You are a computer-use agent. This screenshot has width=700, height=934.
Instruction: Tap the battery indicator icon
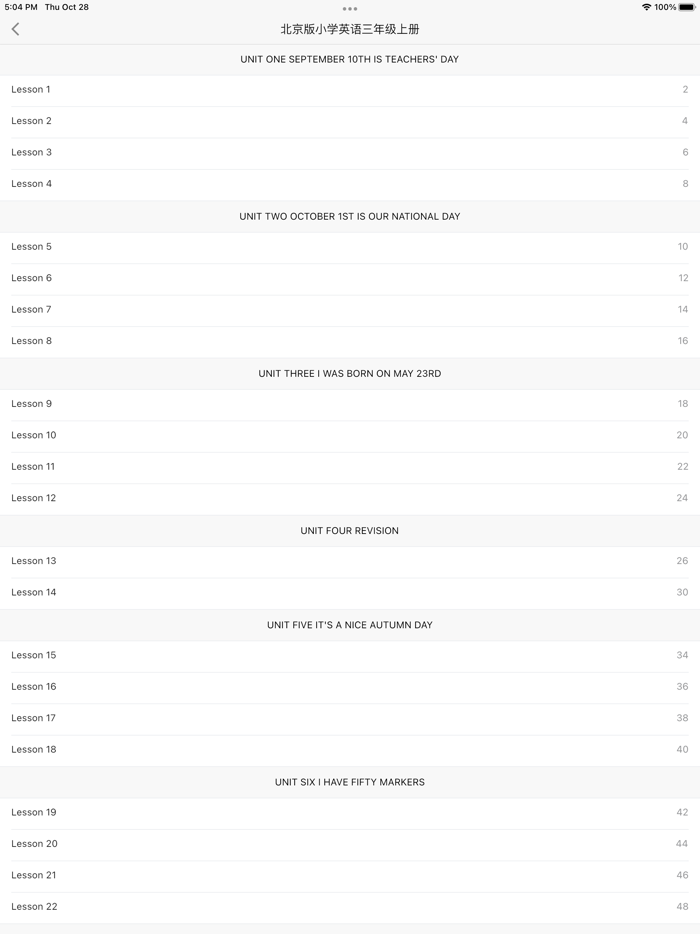pos(687,7)
